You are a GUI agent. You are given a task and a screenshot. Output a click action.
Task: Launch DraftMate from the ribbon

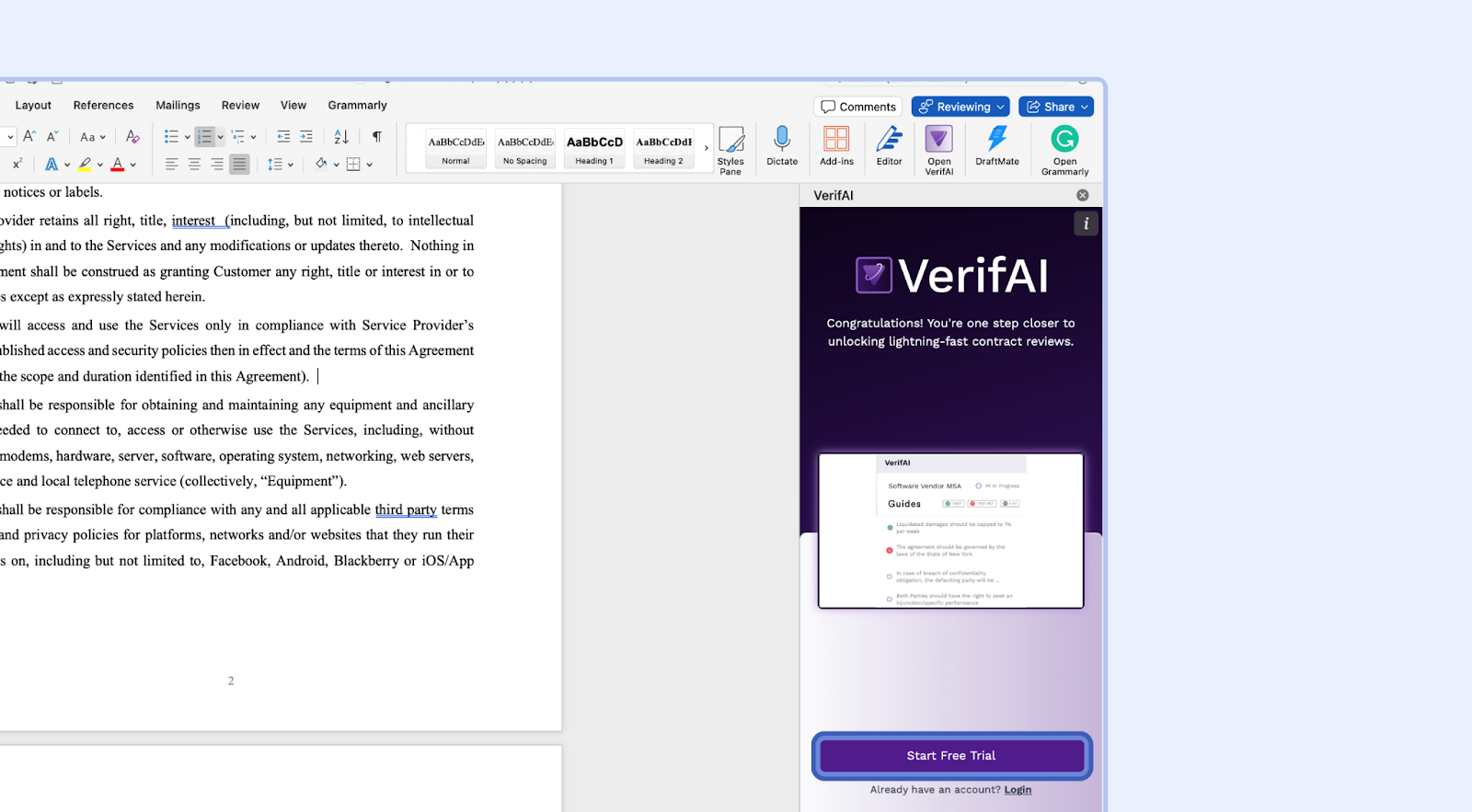(996, 146)
